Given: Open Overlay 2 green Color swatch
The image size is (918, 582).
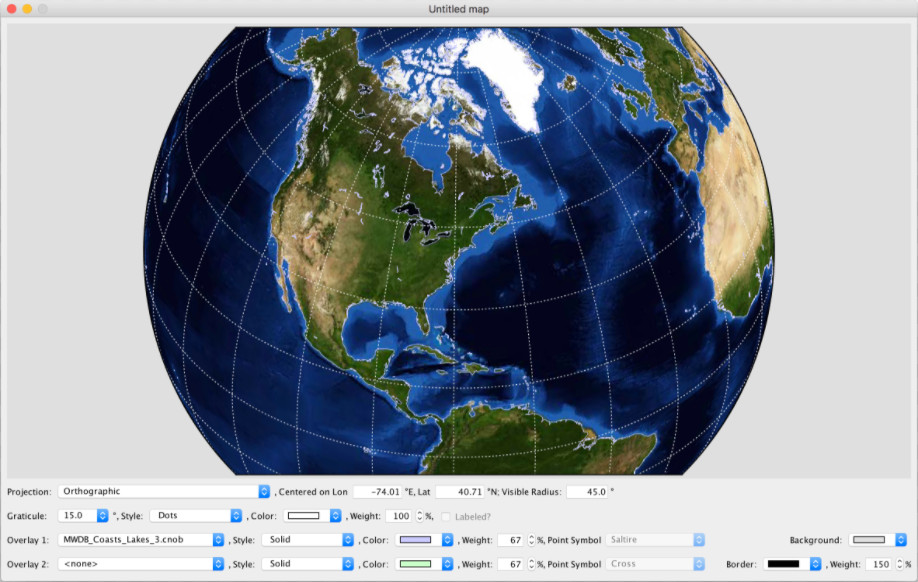Looking at the screenshot, I should 424,564.
